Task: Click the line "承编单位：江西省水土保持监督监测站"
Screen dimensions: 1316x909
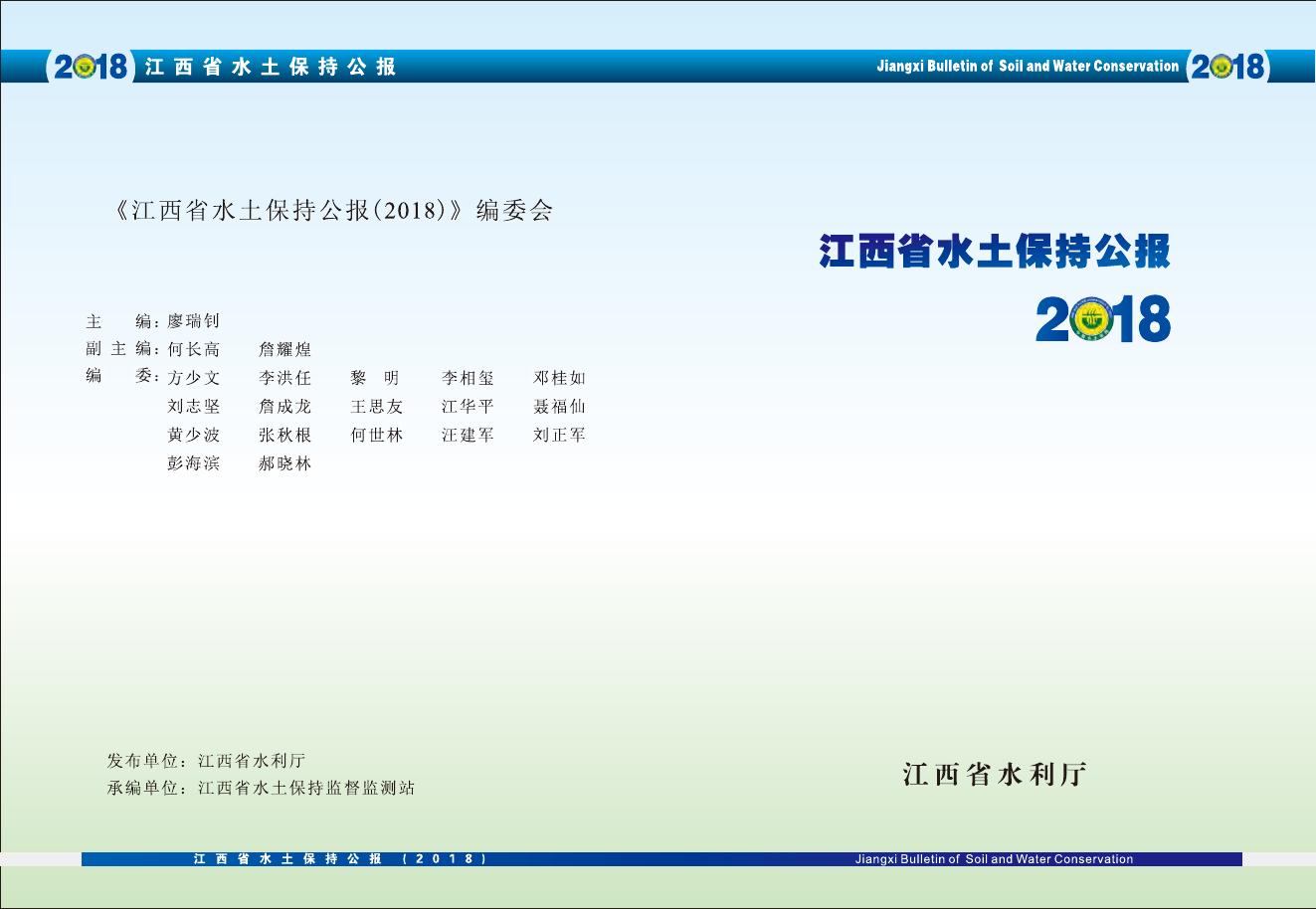Action: click(261, 788)
